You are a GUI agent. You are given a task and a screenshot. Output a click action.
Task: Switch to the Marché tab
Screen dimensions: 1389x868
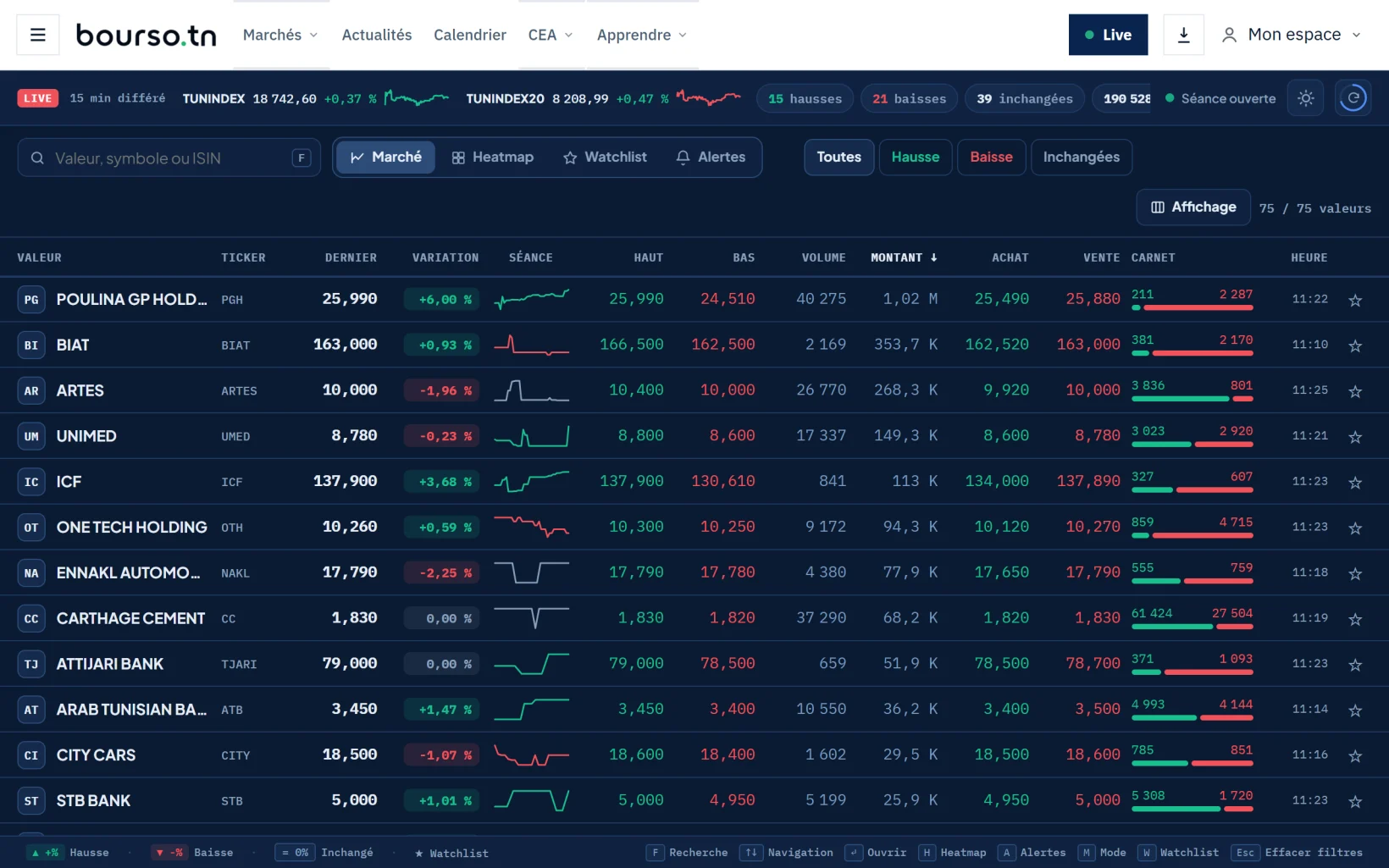pos(386,158)
